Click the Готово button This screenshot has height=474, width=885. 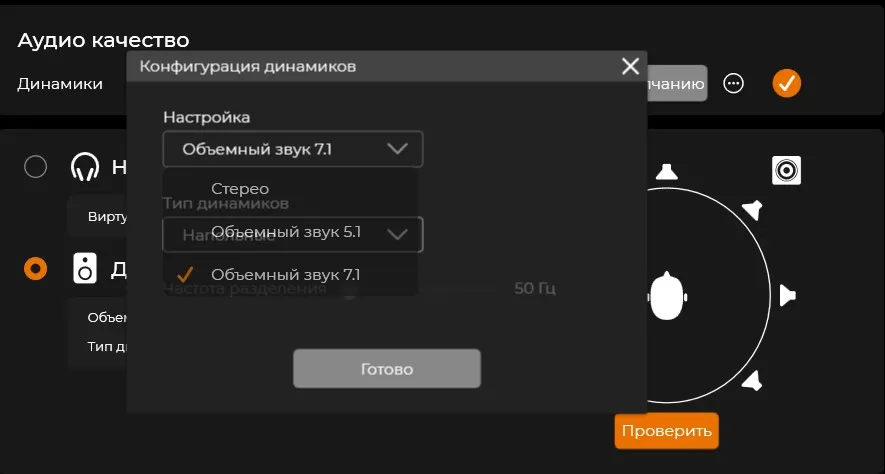click(387, 369)
